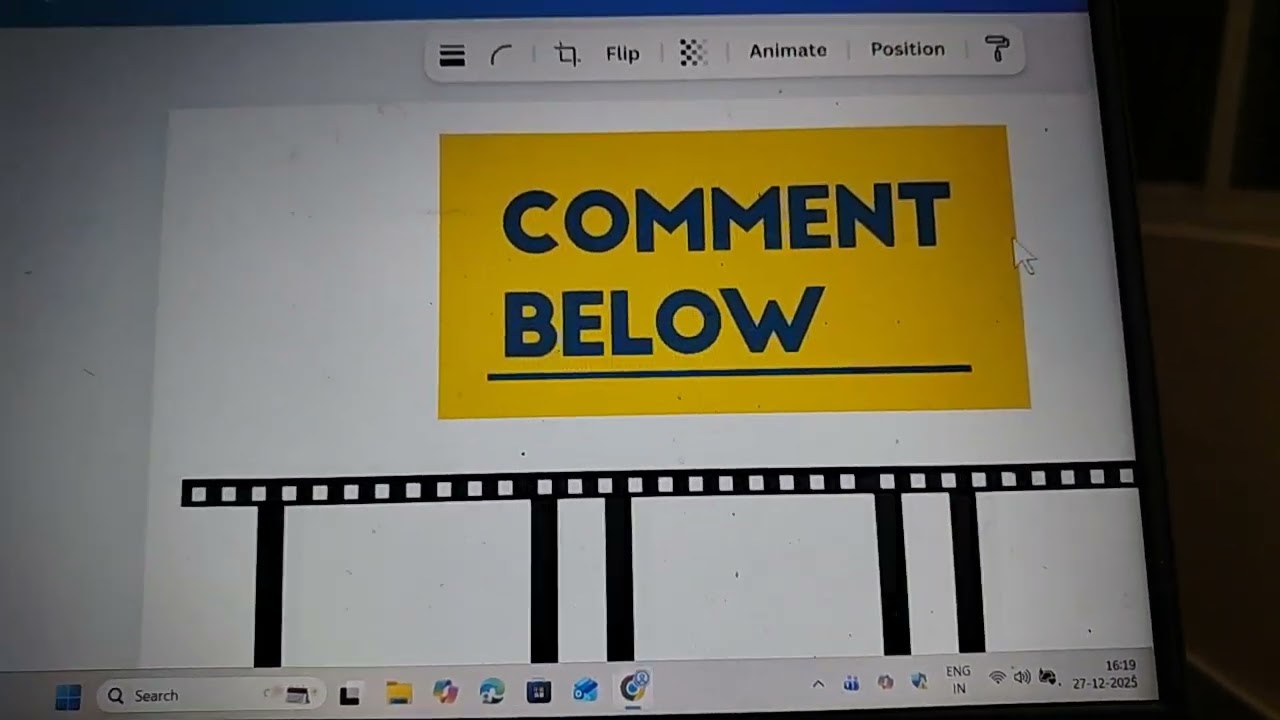Image resolution: width=1280 pixels, height=720 pixels.
Task: Click the ENG IN language indicator
Action: 959,681
